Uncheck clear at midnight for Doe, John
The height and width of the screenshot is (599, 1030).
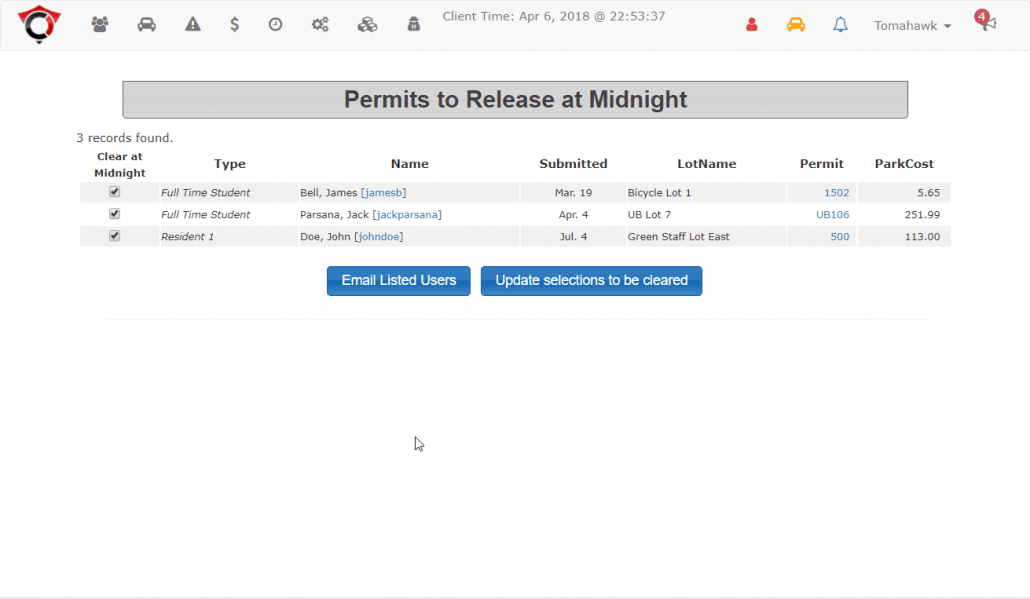tap(114, 235)
